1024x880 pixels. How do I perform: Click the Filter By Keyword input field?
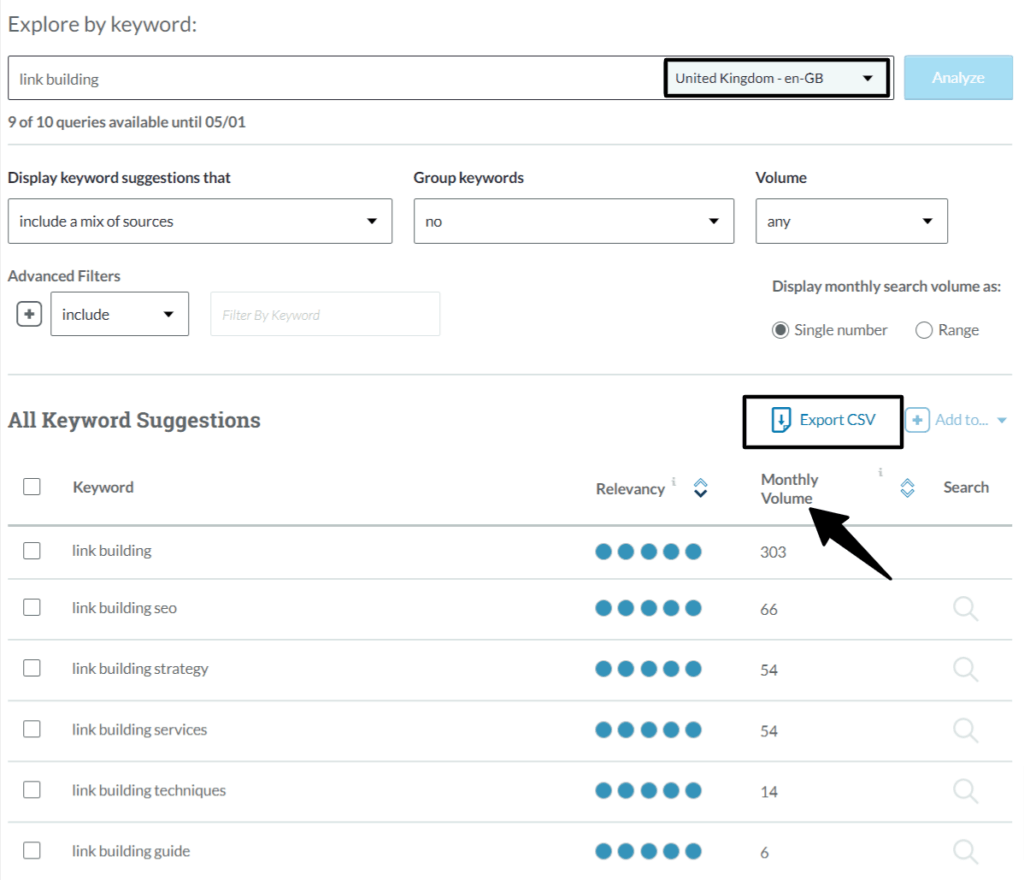pos(325,314)
